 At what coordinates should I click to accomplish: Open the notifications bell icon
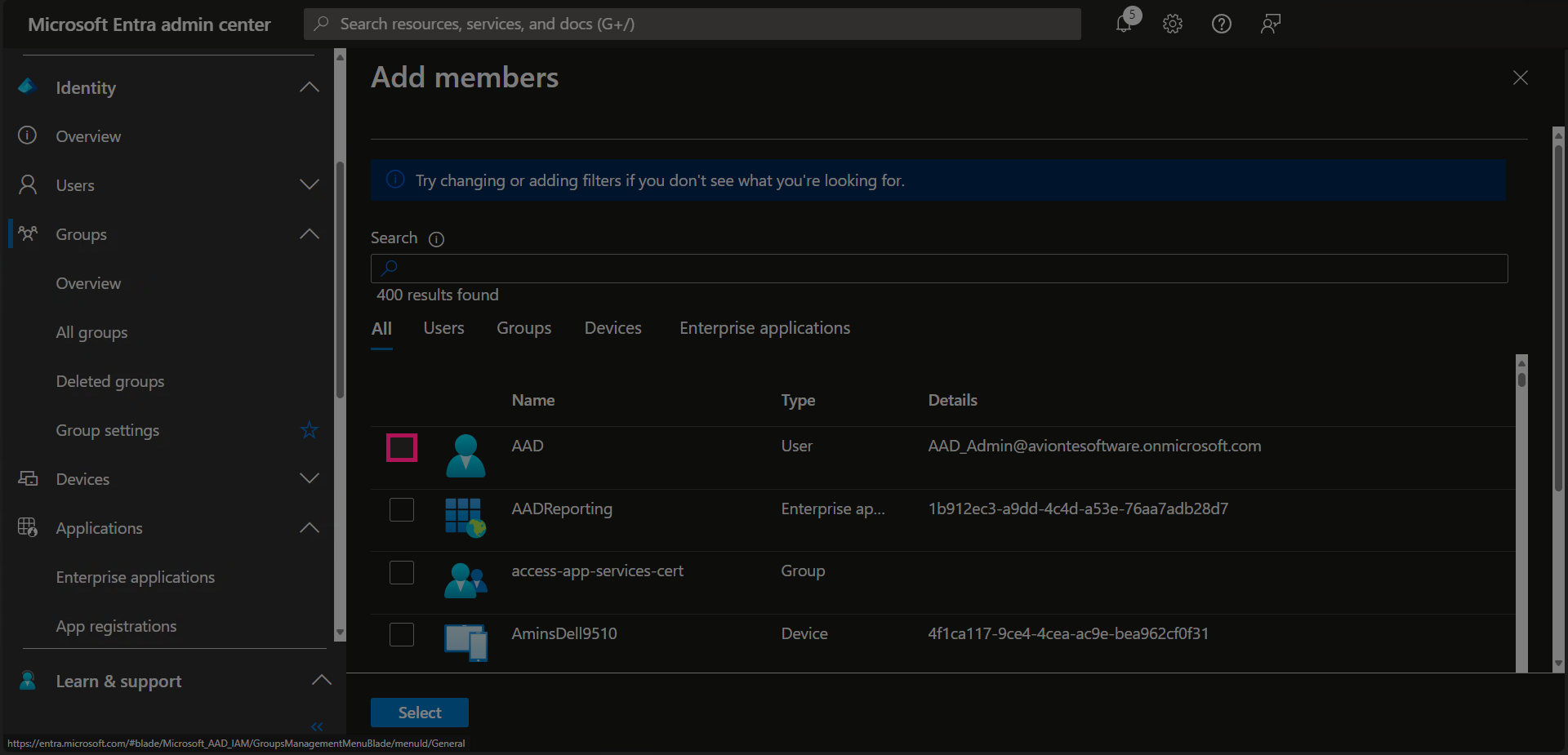click(1125, 24)
